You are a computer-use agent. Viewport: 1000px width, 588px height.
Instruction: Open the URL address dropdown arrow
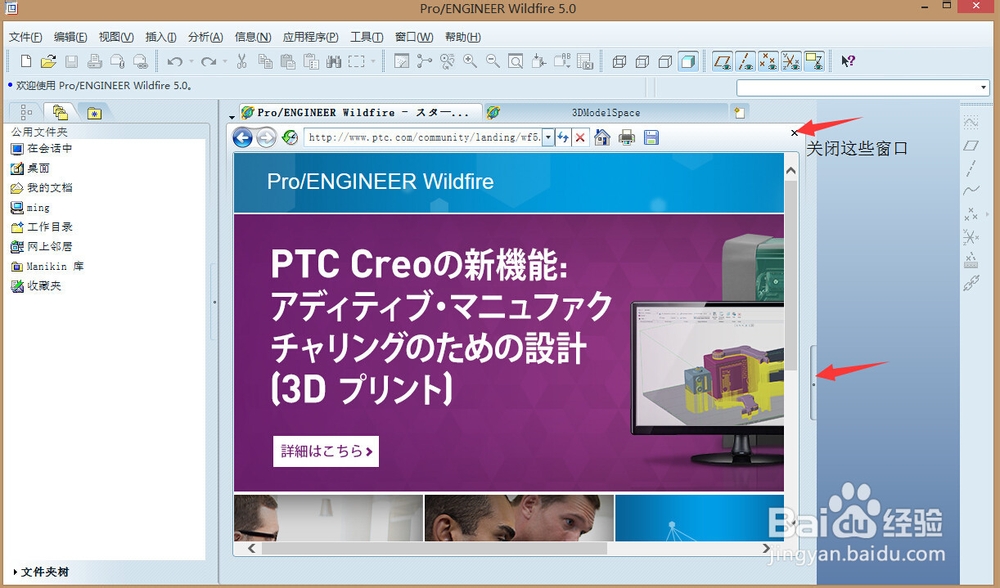(548, 137)
